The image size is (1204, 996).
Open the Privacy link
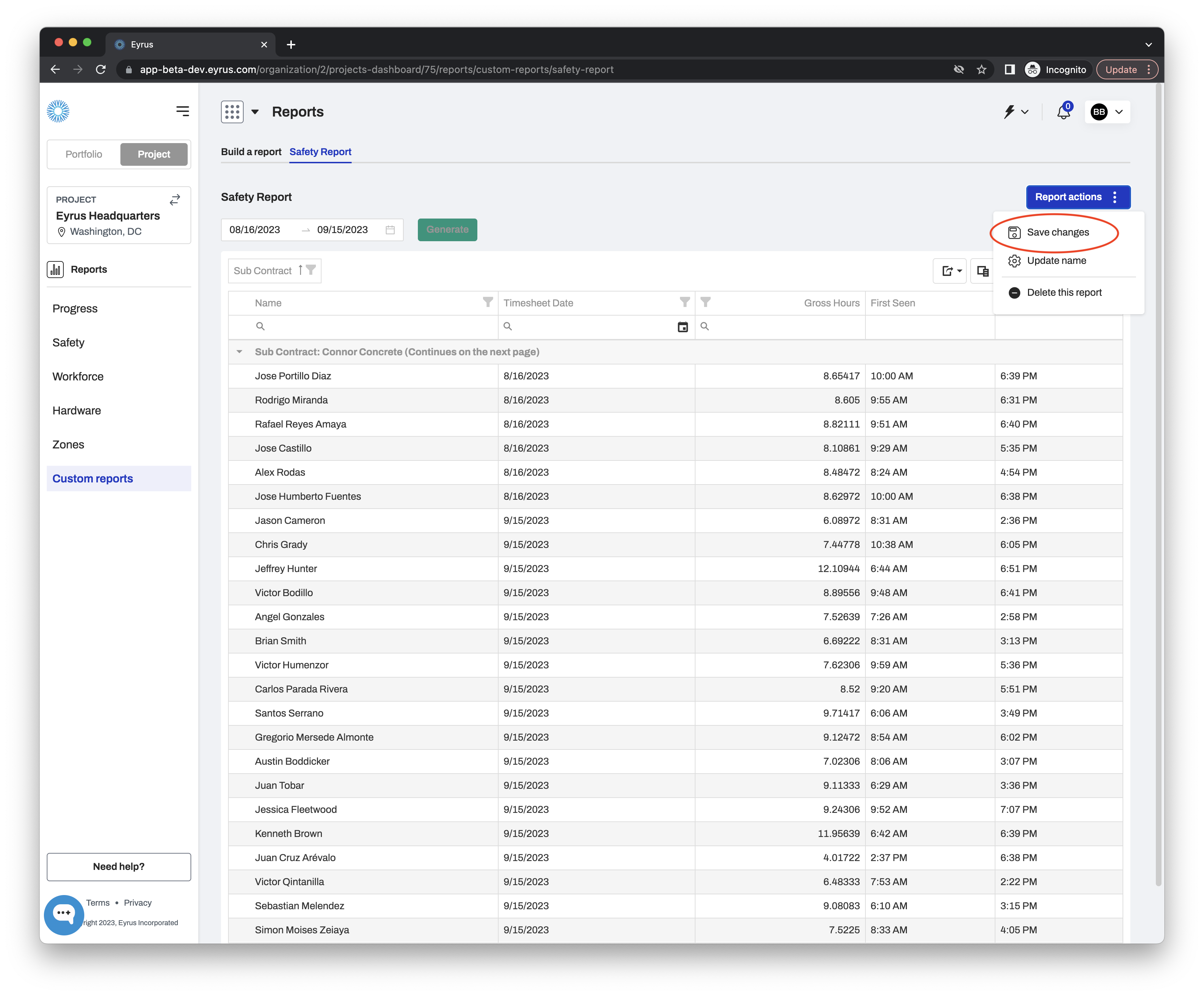[x=138, y=902]
